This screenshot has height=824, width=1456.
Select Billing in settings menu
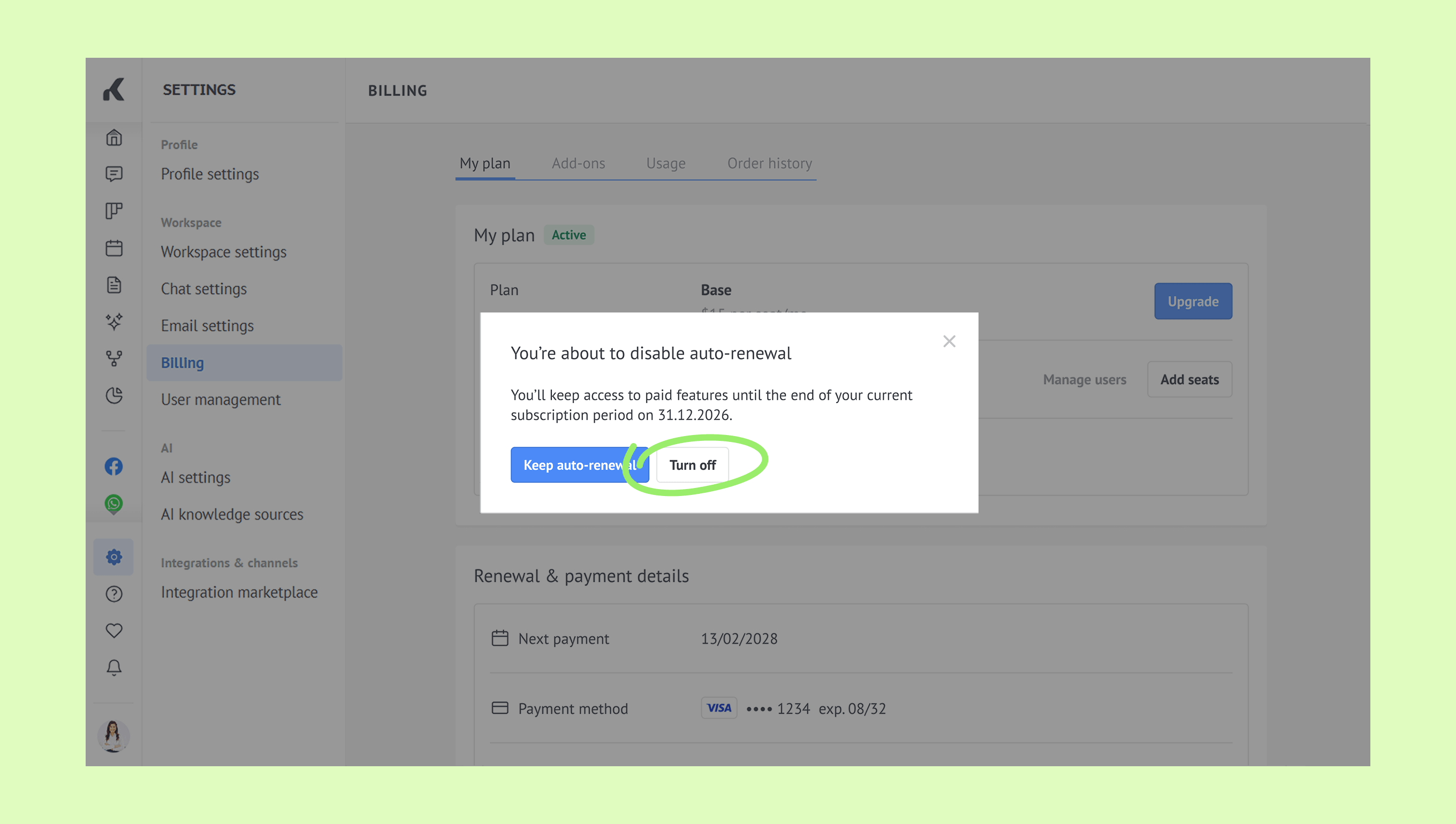245,363
